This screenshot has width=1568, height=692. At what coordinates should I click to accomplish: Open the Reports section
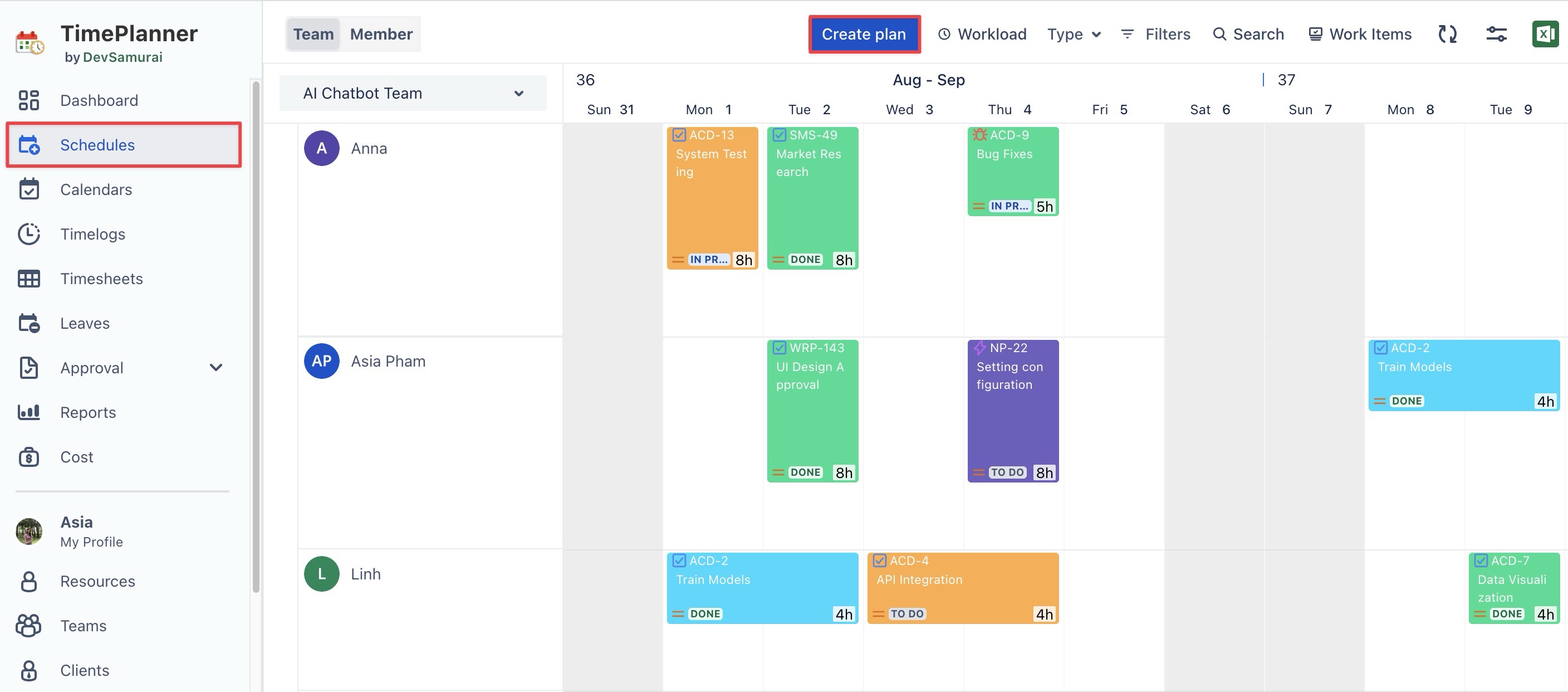(x=87, y=412)
